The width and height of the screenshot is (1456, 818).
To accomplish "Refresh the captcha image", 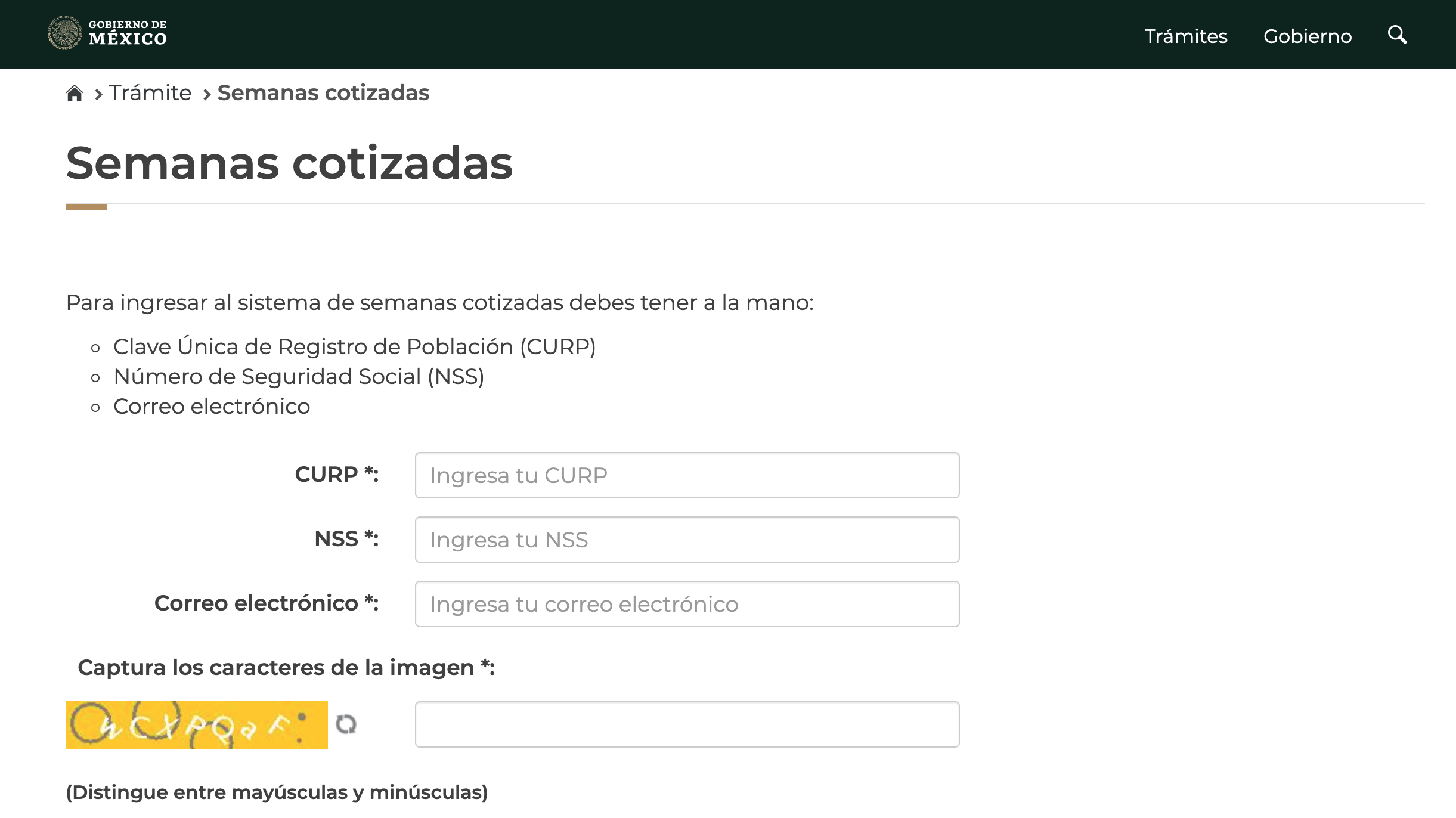I will pyautogui.click(x=348, y=724).
